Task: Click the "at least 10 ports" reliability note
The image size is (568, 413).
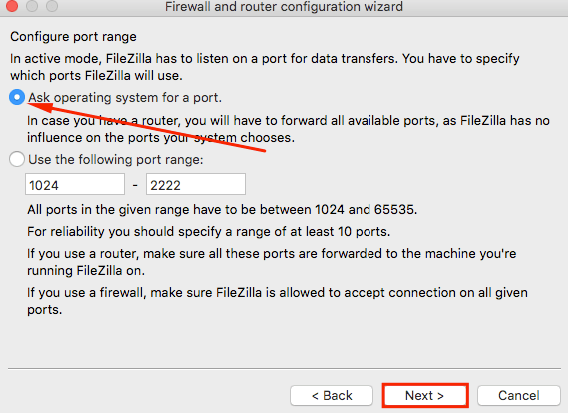Action: pos(209,231)
